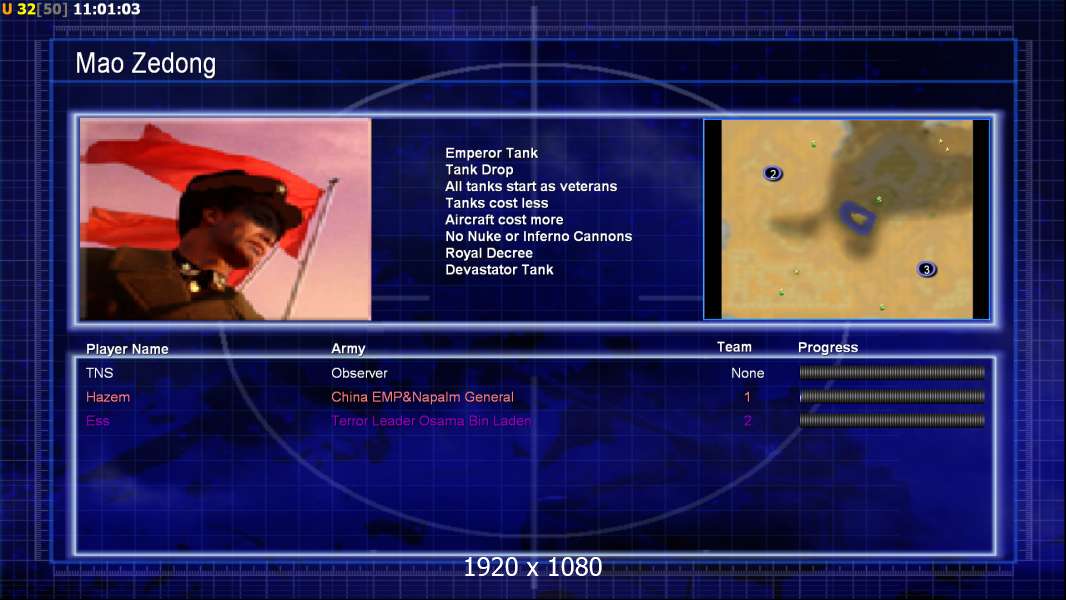The image size is (1066, 600).
Task: Click the Player Name column header
Action: (x=127, y=349)
